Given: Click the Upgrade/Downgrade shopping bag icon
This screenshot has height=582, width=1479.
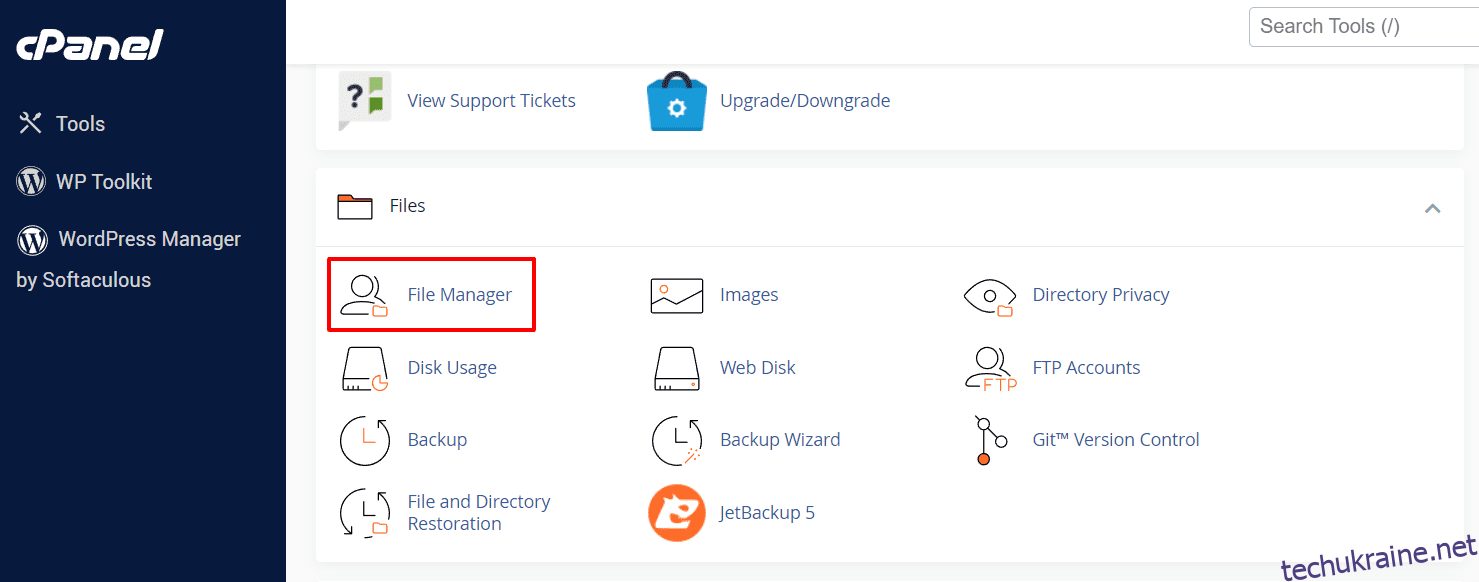Looking at the screenshot, I should pyautogui.click(x=677, y=101).
